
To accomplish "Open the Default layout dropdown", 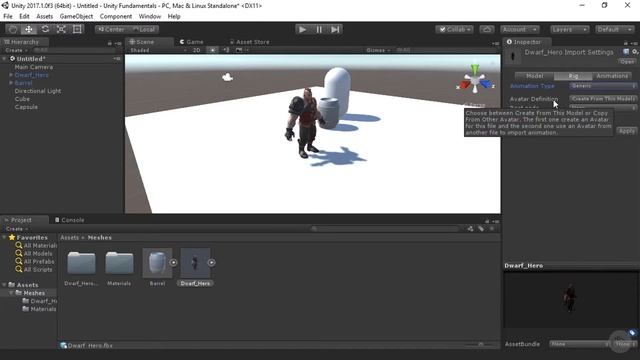I will pyautogui.click(x=614, y=29).
